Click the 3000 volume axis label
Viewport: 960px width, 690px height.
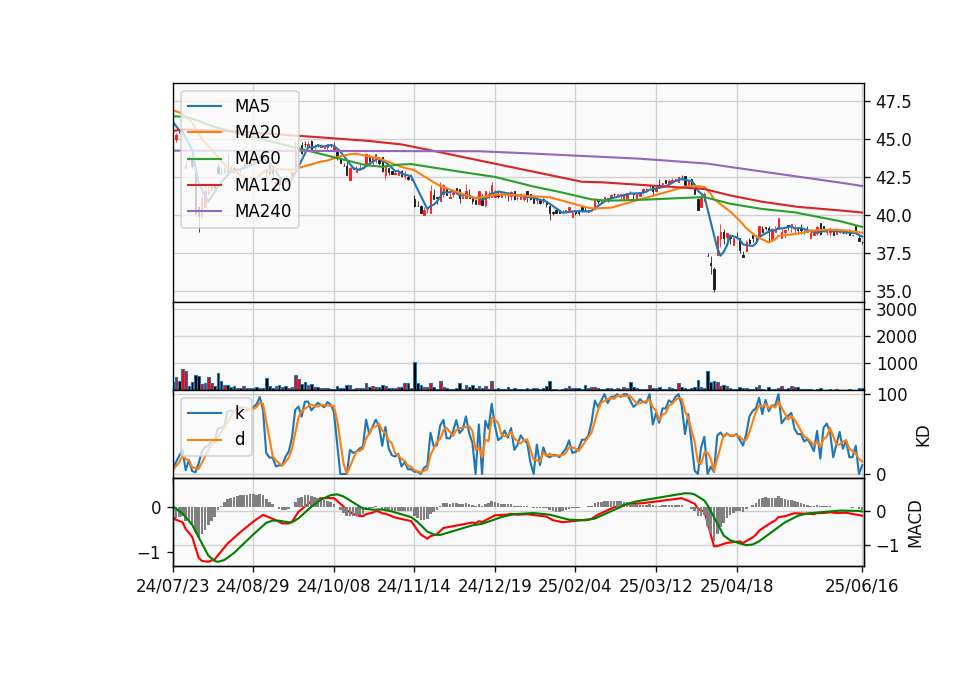896,310
